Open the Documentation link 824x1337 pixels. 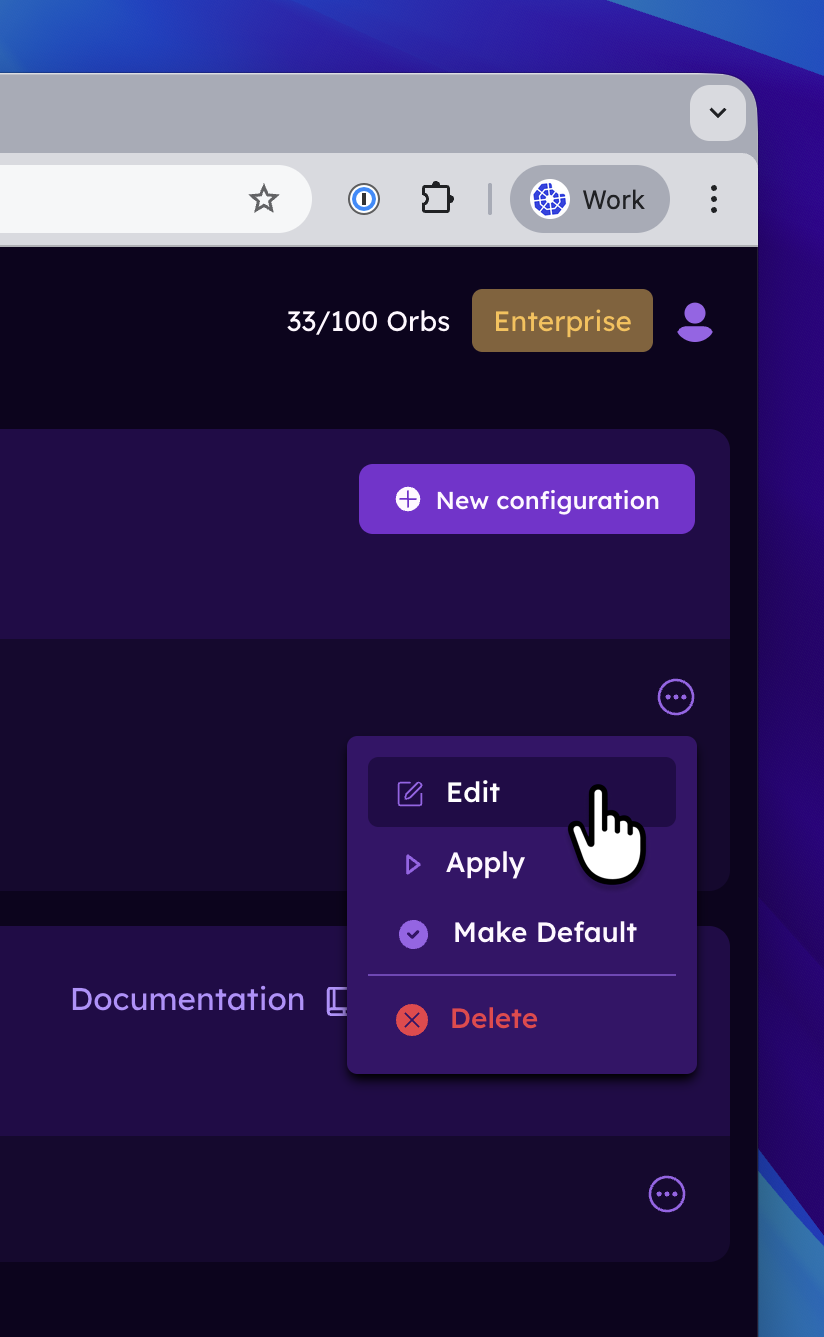tap(188, 999)
